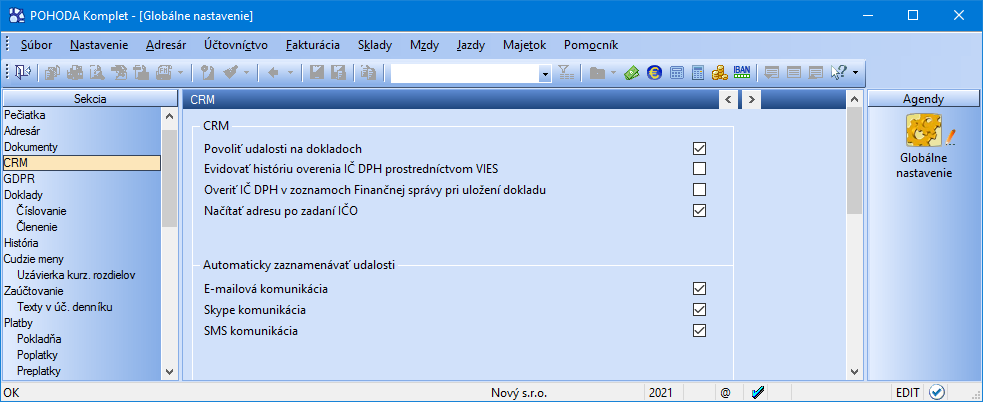
Task: Click the help cursor question mark icon
Action: [x=838, y=73]
